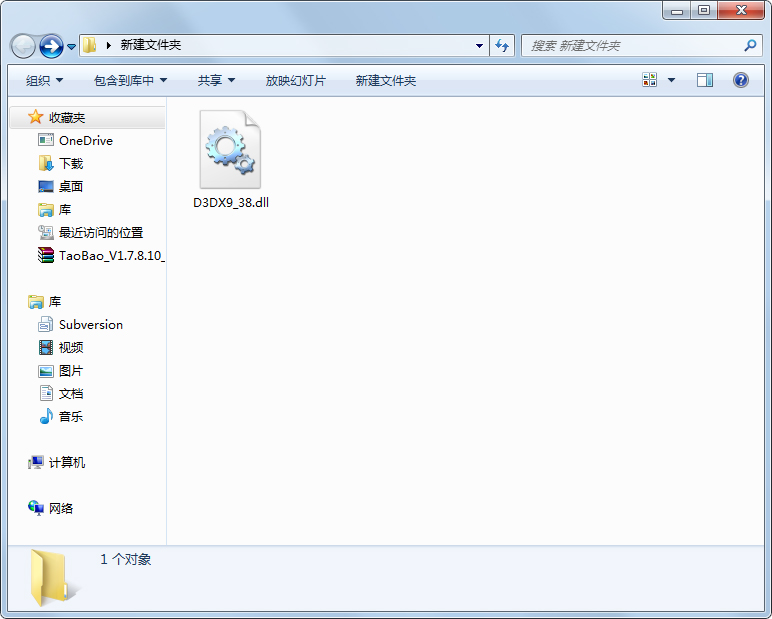Open OneDrive in the favorites list
This screenshot has height=619, width=772.
click(x=85, y=141)
